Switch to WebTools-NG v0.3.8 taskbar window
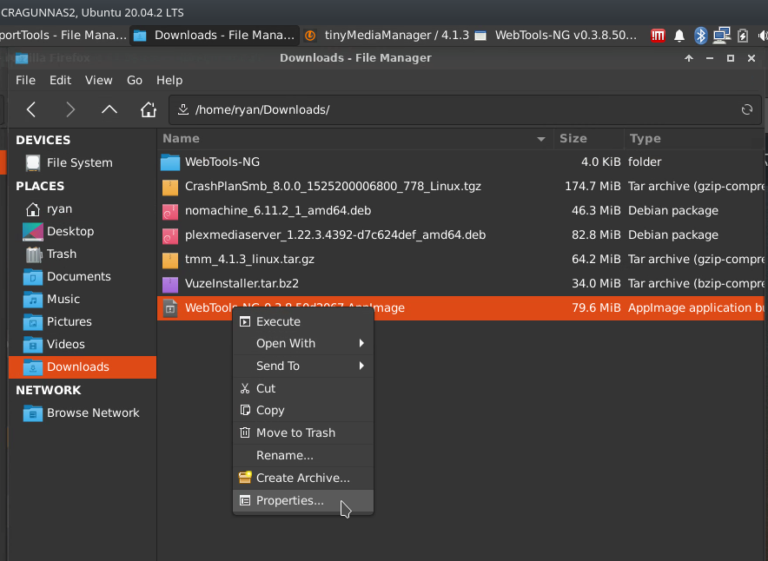 point(556,35)
